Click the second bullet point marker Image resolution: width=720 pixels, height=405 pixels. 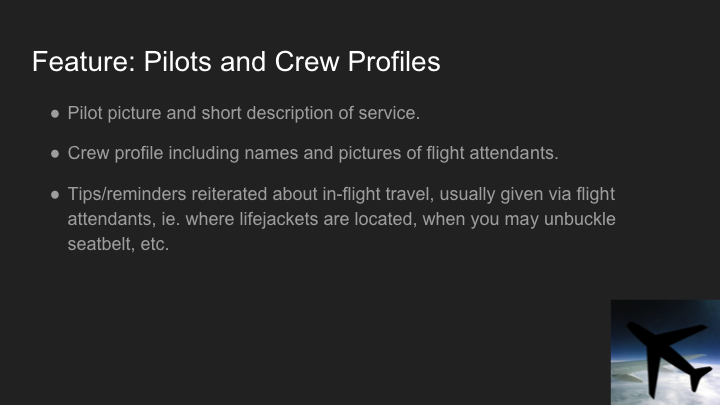point(56,155)
